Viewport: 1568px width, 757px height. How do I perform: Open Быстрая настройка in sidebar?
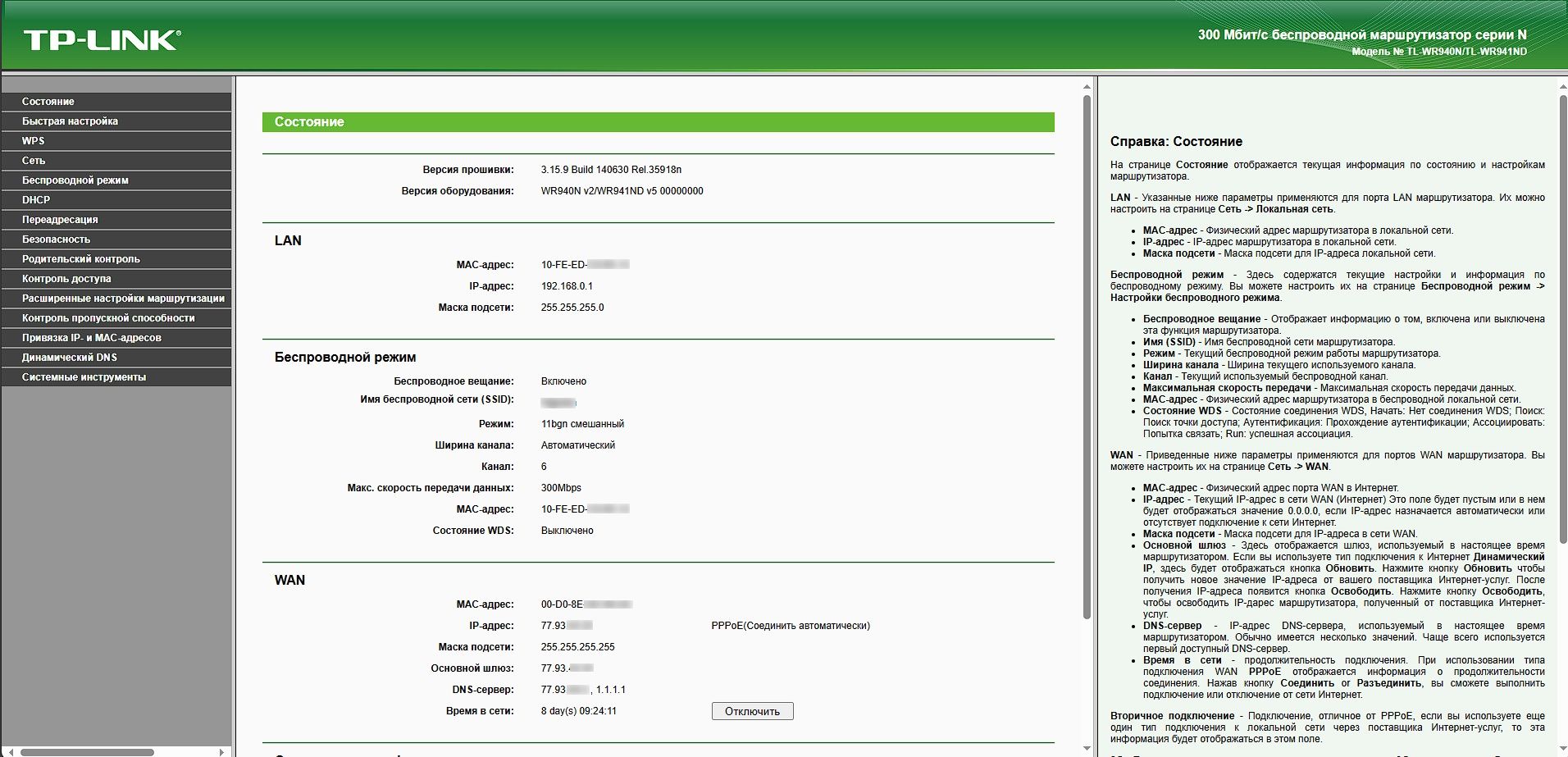coord(116,121)
